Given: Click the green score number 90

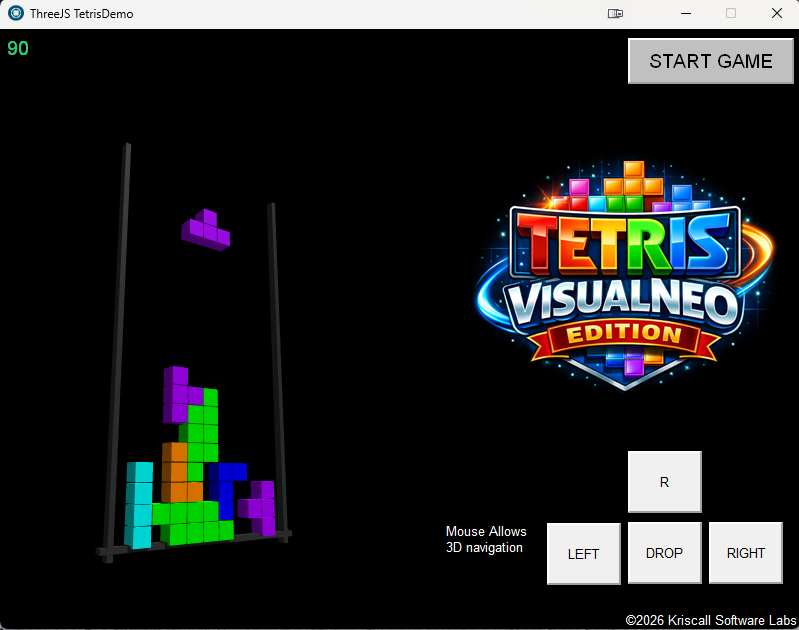Looking at the screenshot, I should pos(18,49).
